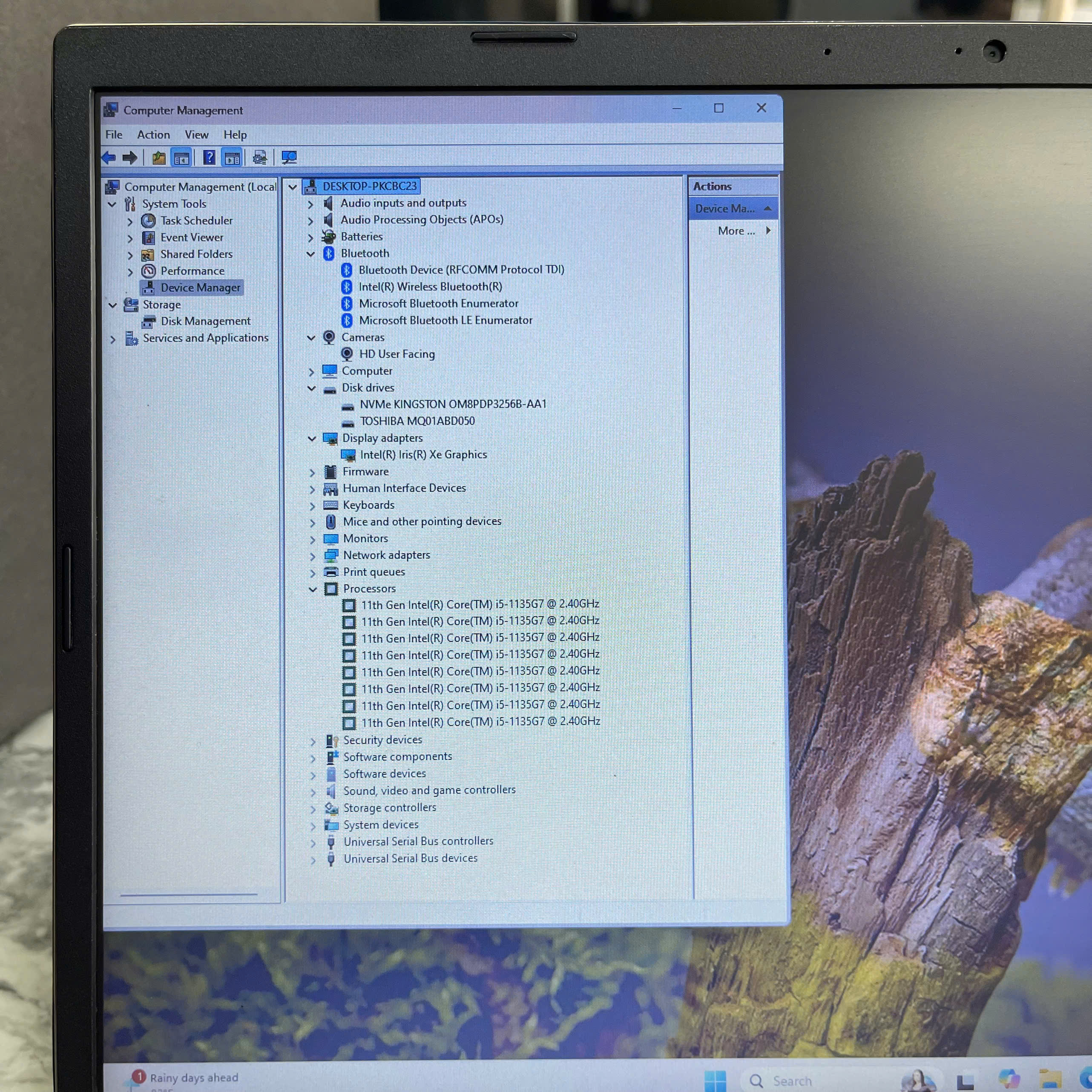Click the Performance gauge icon
Image resolution: width=1092 pixels, height=1092 pixels.
(x=149, y=271)
